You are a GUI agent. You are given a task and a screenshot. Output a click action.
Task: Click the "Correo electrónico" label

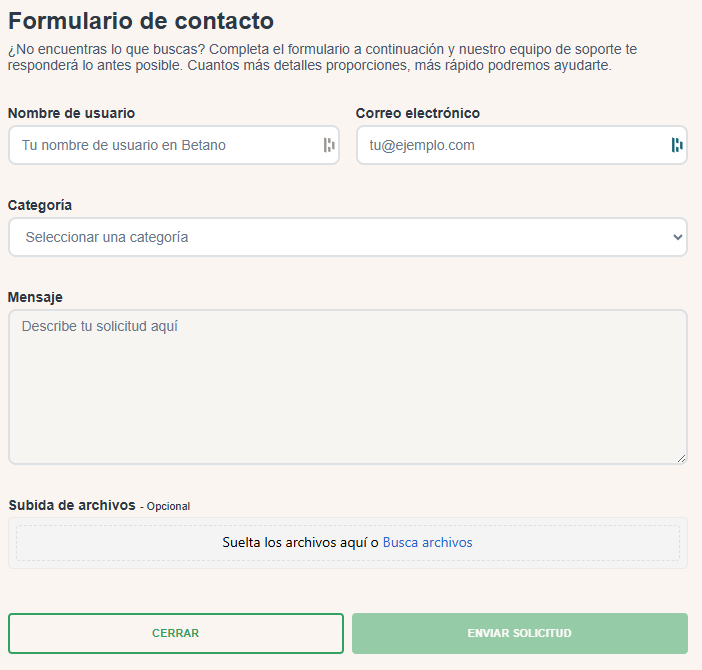pyautogui.click(x=418, y=113)
